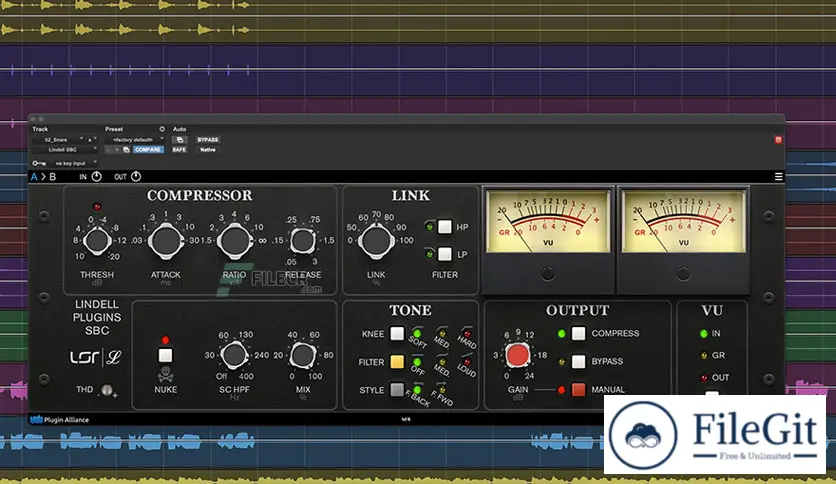Image resolution: width=836 pixels, height=484 pixels.
Task: Click the right VU meter display
Action: click(x=684, y=221)
